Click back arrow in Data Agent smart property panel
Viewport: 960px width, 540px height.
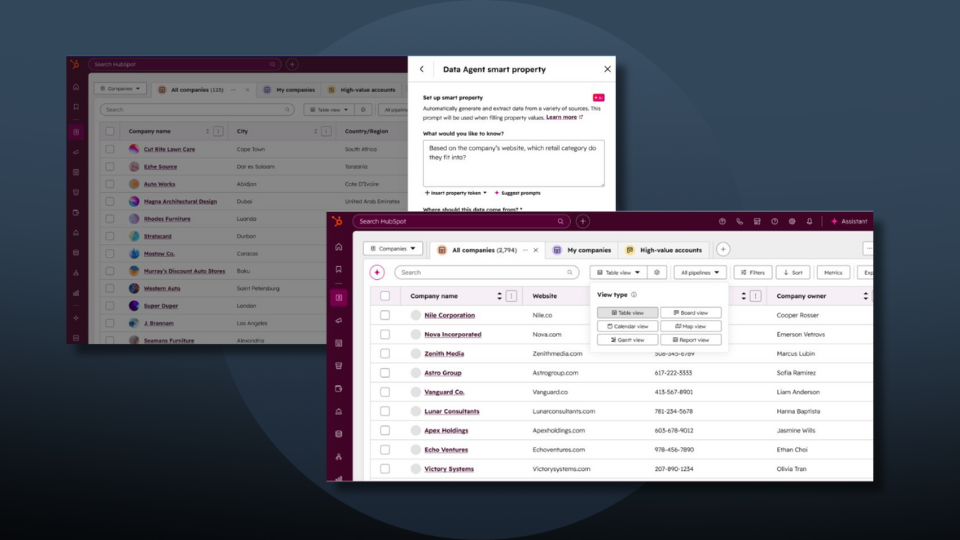click(422, 69)
